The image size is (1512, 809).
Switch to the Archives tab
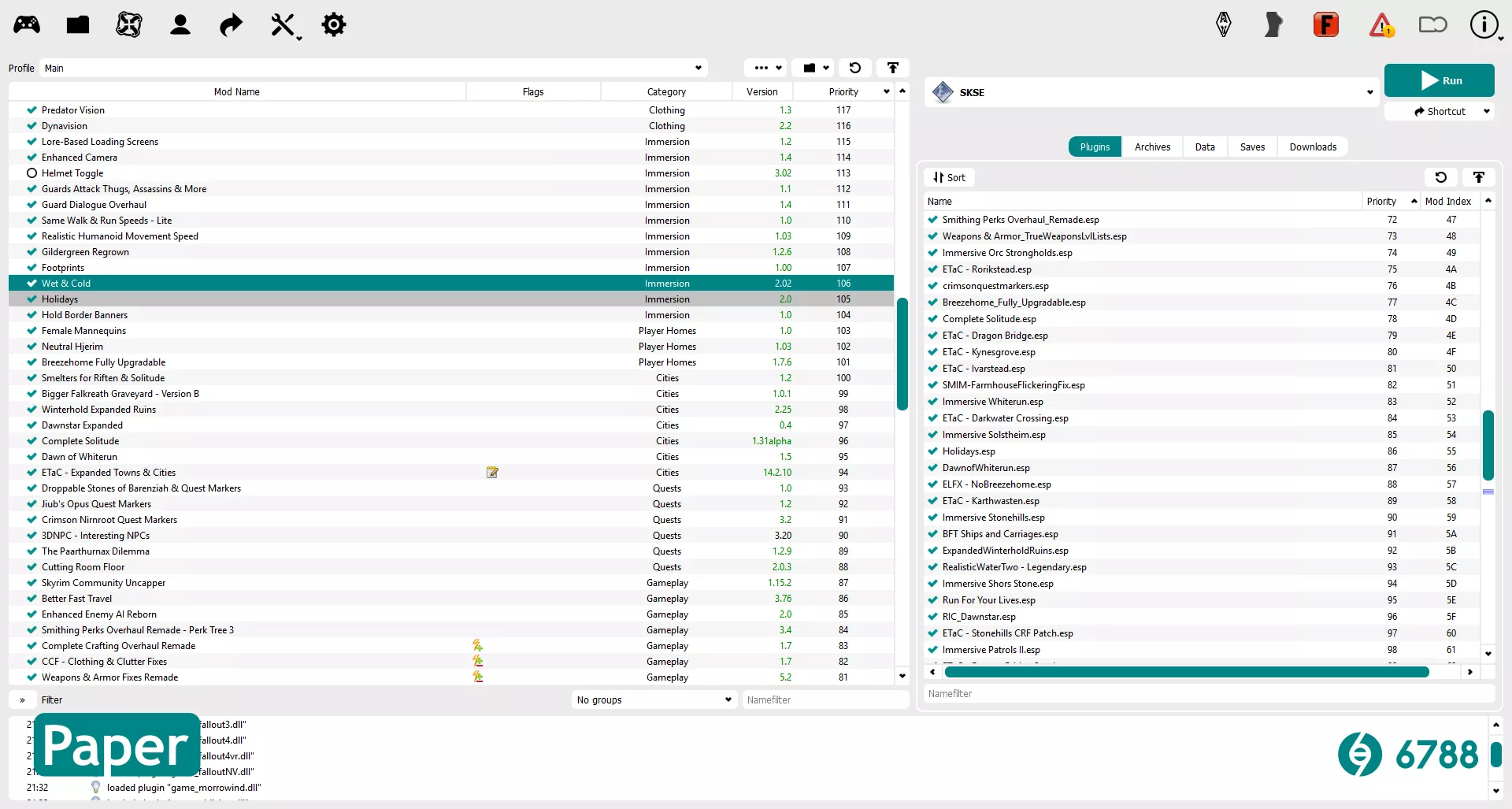pyautogui.click(x=1152, y=147)
